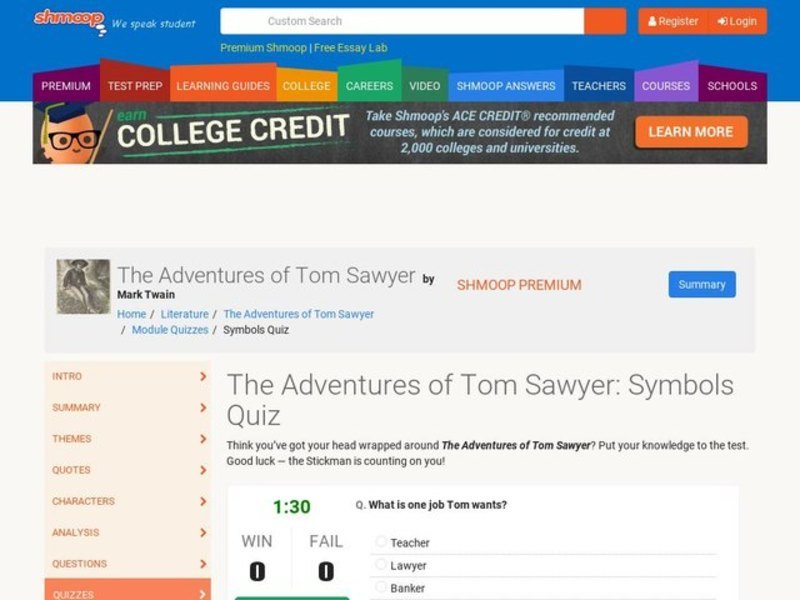Switch to the LEARNING GUIDES section
The width and height of the screenshot is (800, 600).
223,85
